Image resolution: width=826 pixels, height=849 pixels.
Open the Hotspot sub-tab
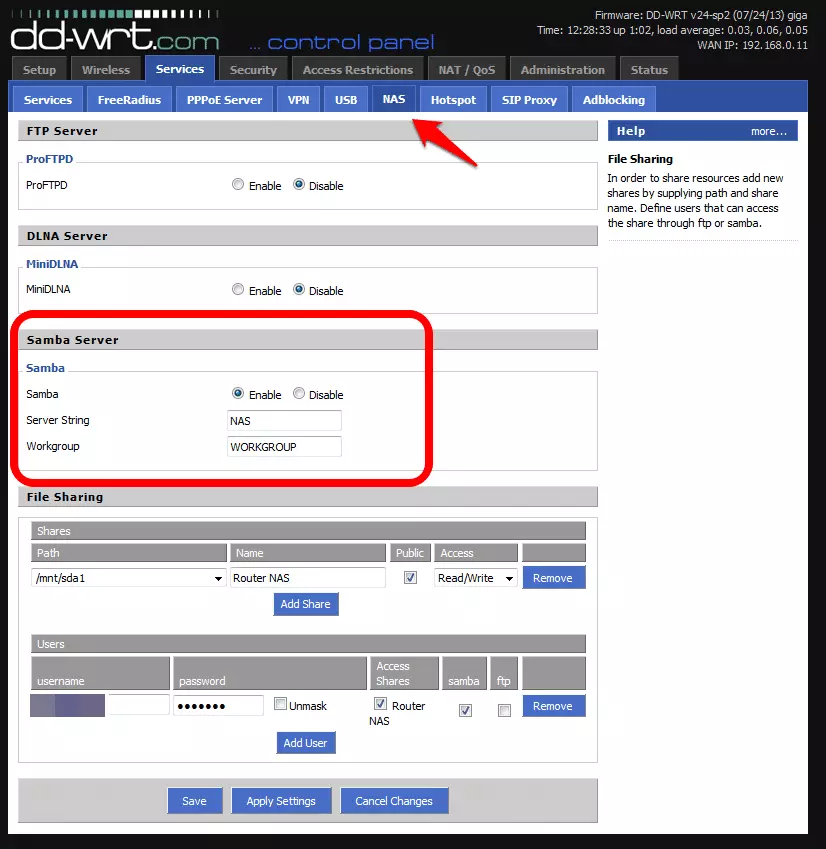[x=453, y=100]
